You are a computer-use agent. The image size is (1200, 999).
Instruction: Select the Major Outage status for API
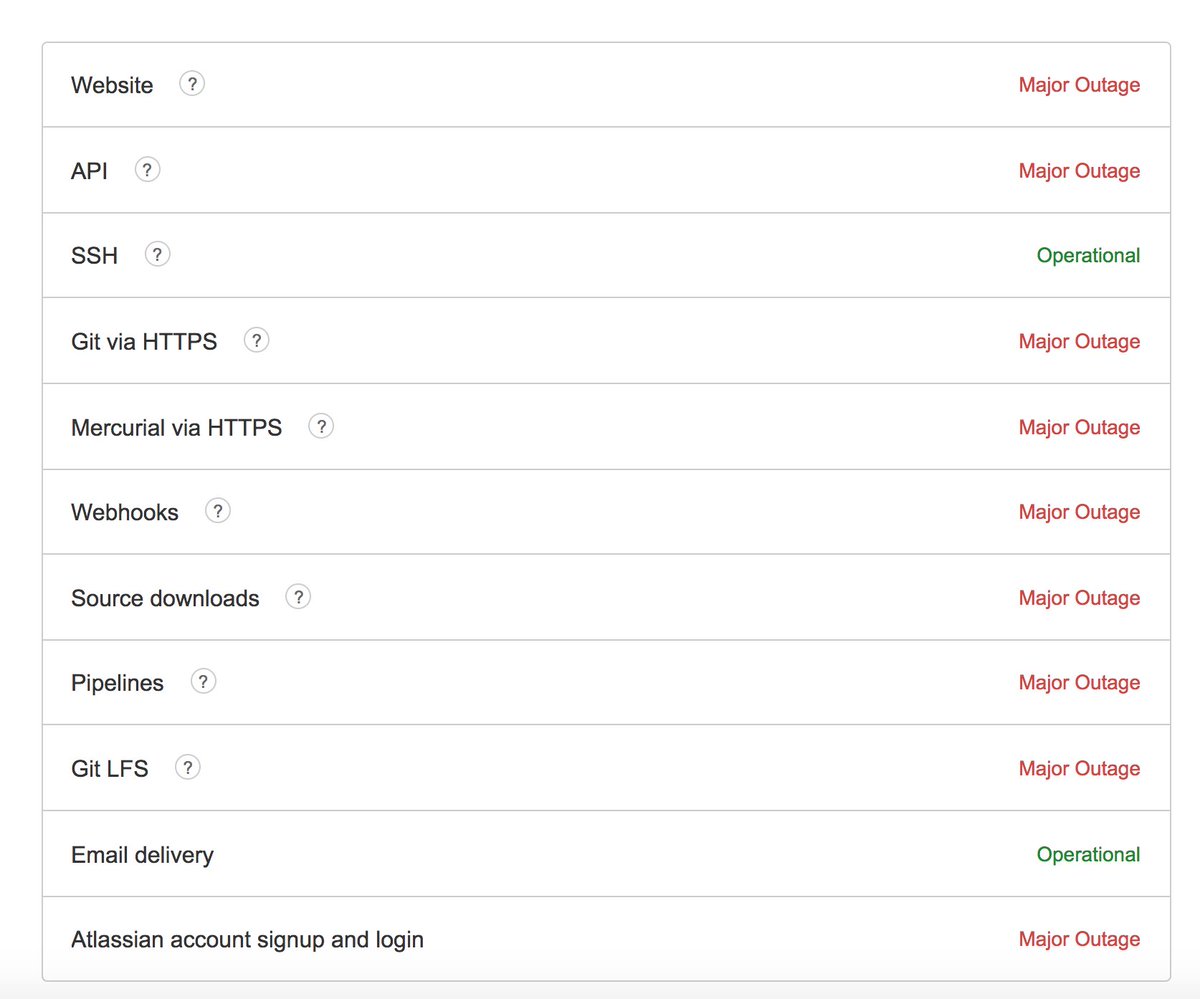pyautogui.click(x=1079, y=171)
